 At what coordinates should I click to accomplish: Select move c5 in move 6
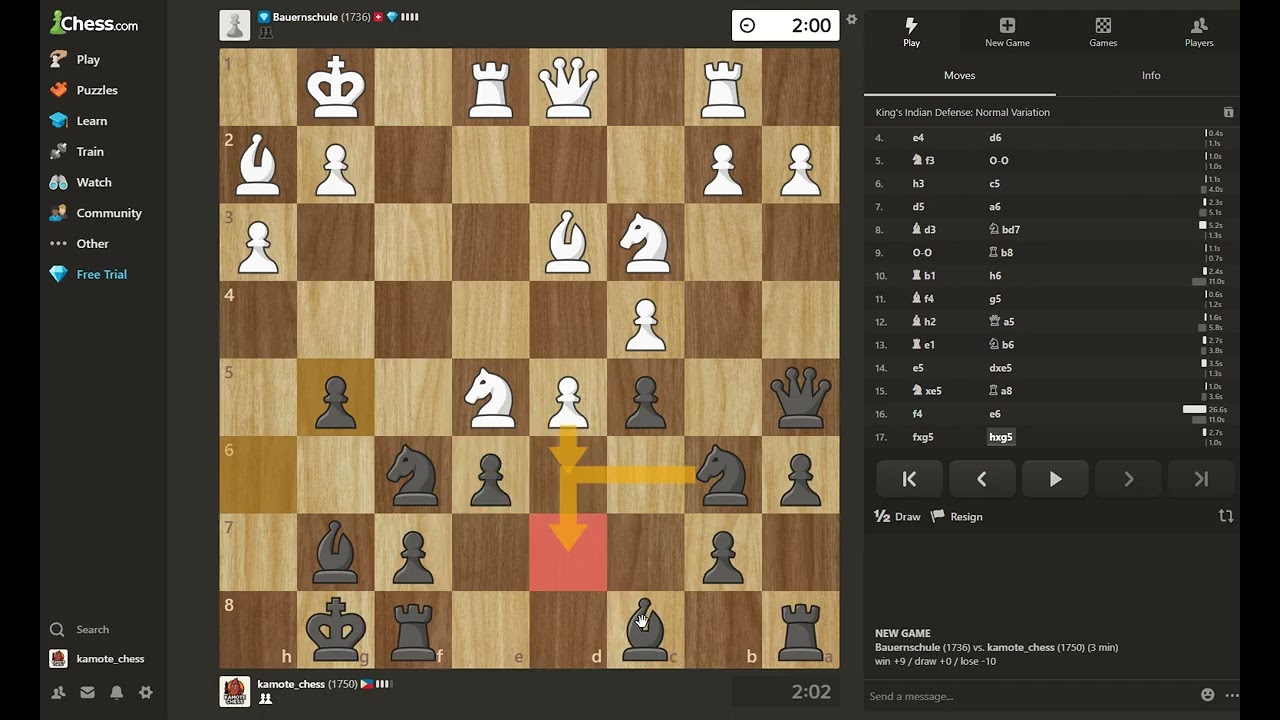point(995,184)
